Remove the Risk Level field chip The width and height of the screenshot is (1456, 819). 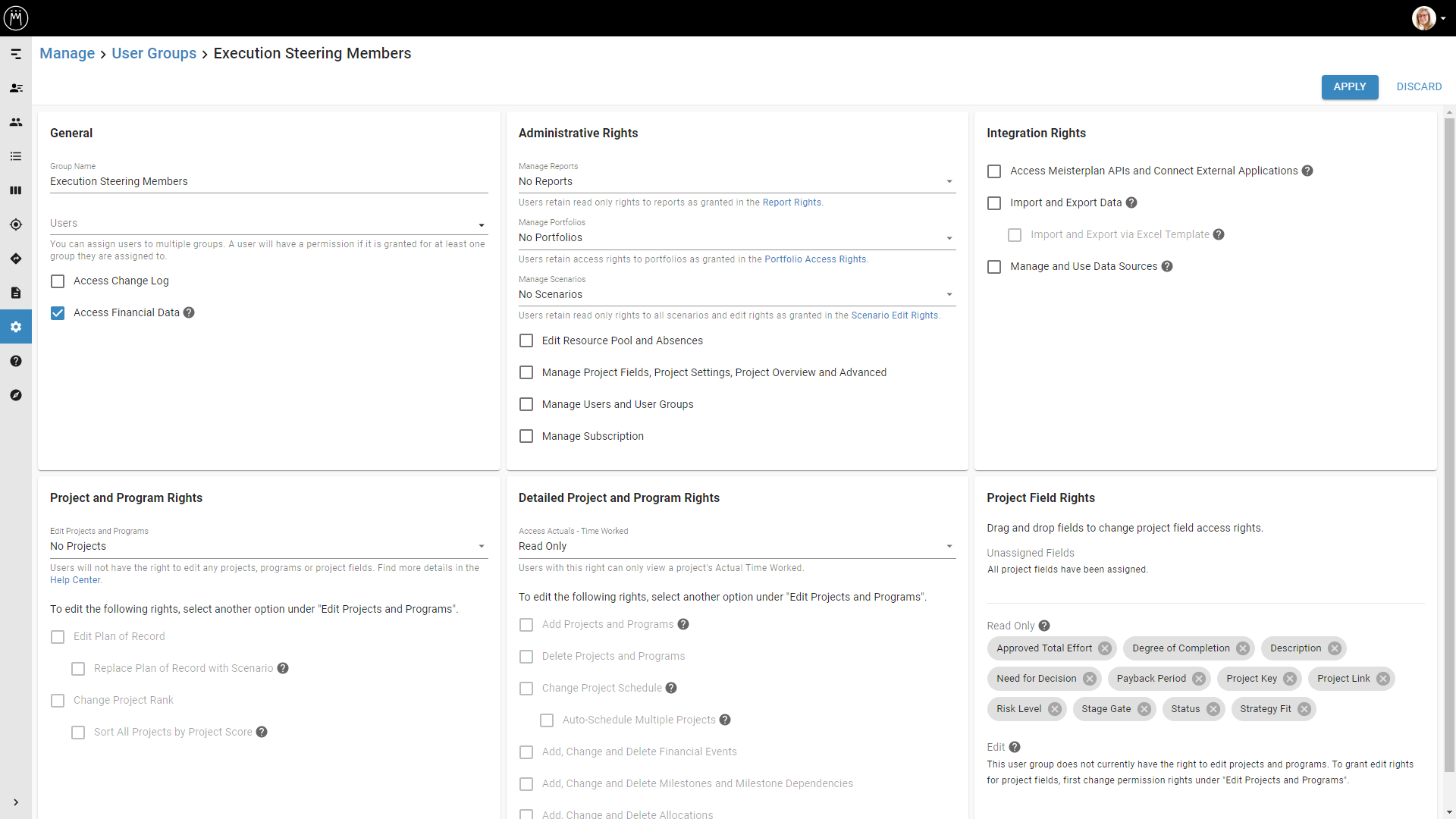1055,709
